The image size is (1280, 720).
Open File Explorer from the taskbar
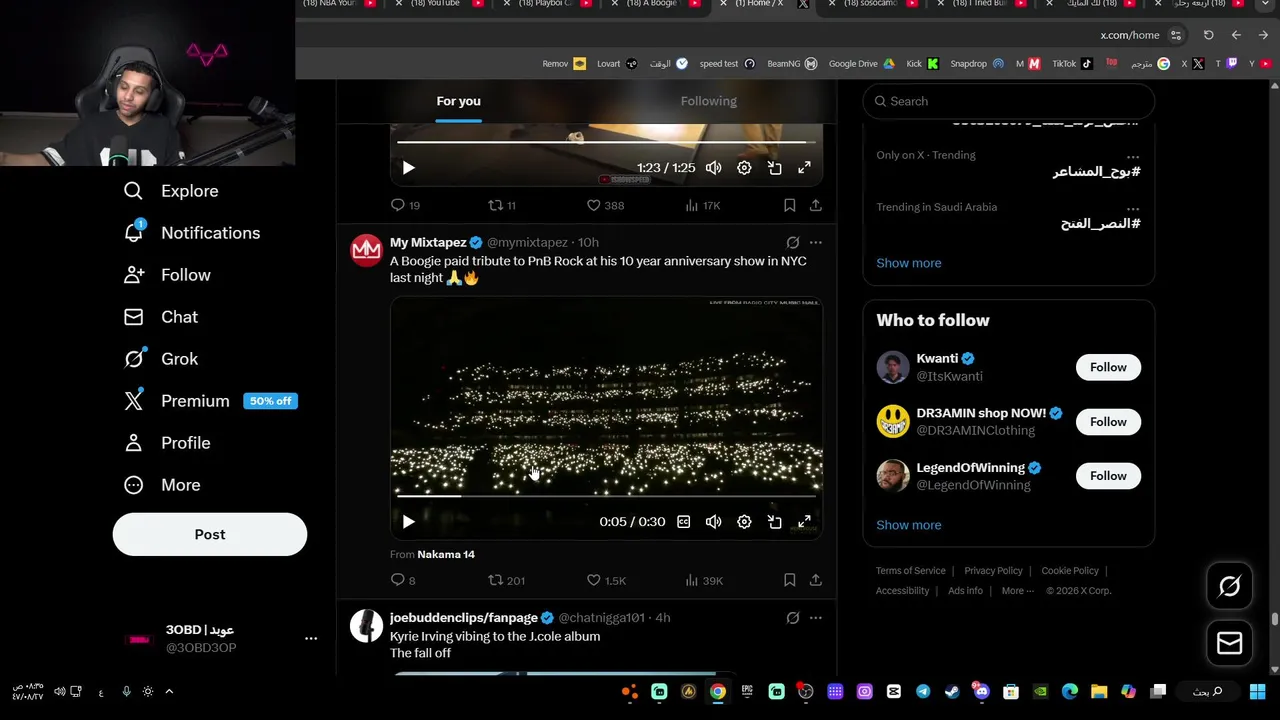[x=1099, y=691]
